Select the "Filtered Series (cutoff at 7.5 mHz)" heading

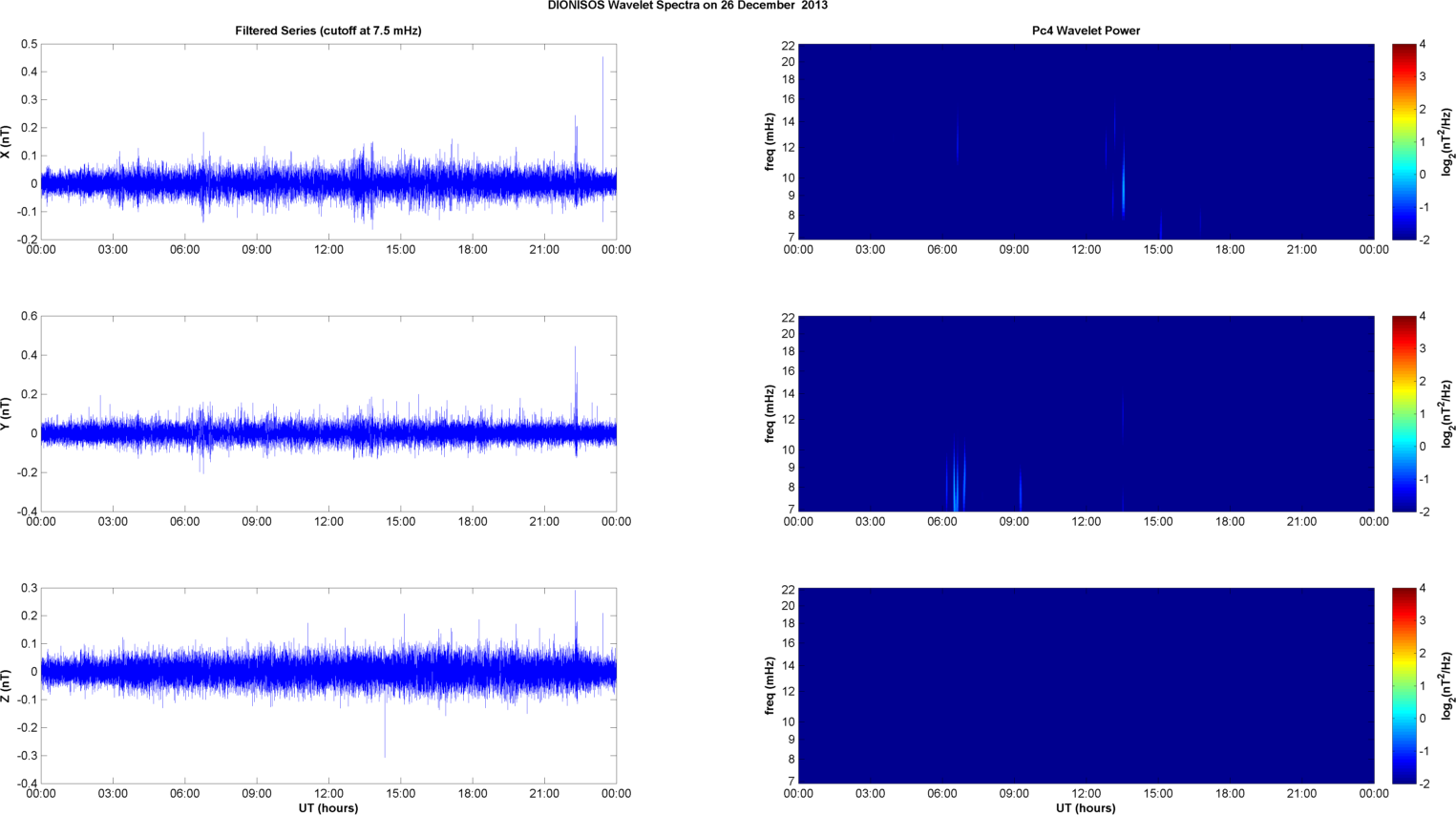click(x=328, y=31)
